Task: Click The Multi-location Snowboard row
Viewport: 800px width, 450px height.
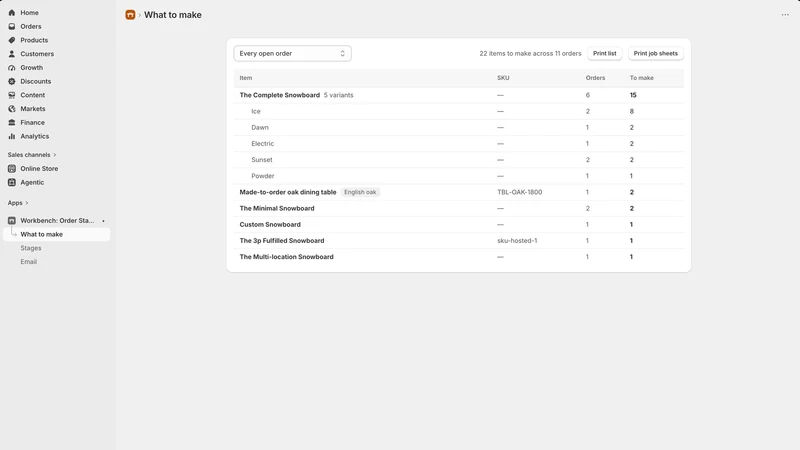Action: (459, 257)
